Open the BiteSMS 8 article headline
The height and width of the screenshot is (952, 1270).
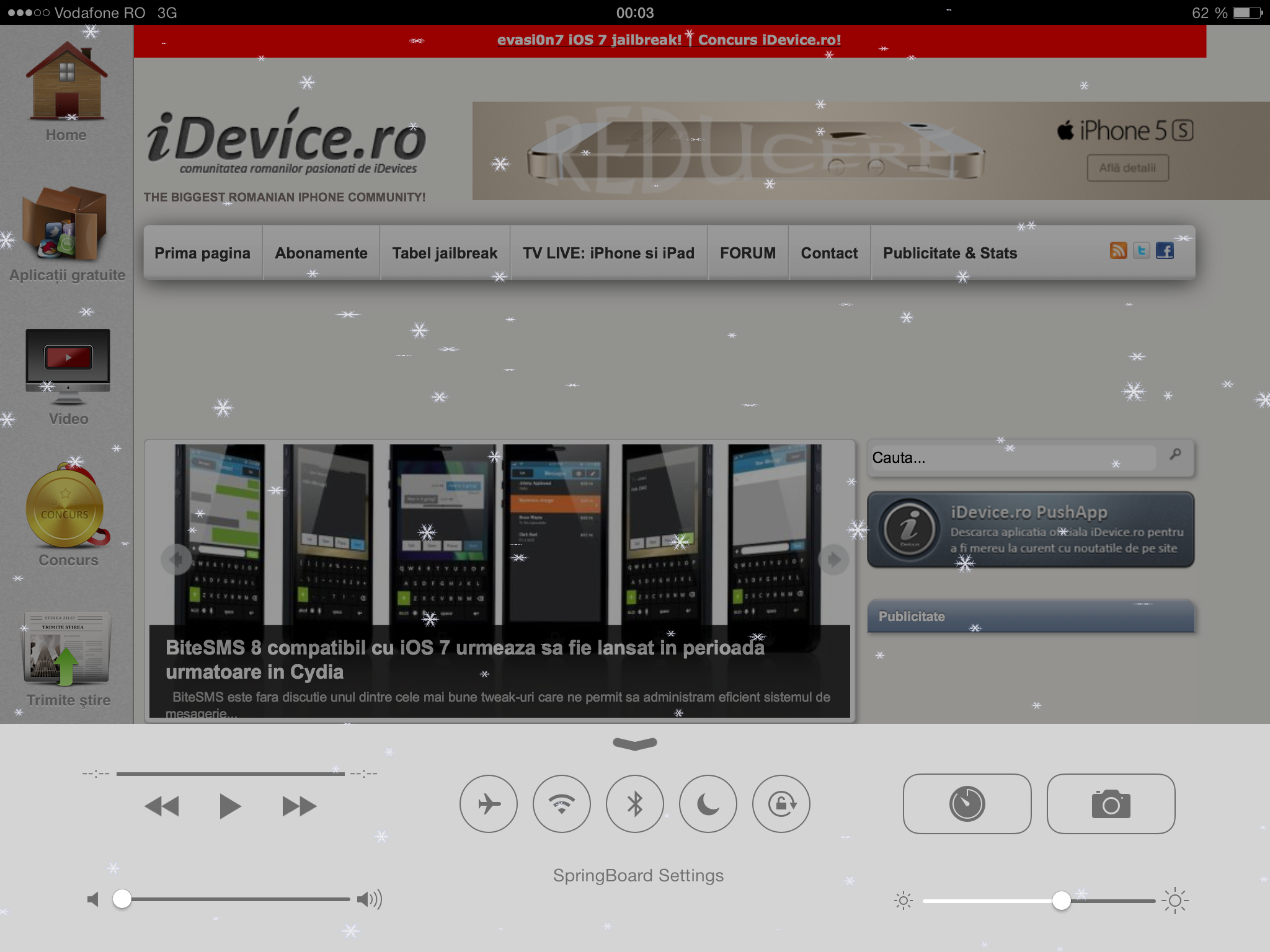pos(465,659)
